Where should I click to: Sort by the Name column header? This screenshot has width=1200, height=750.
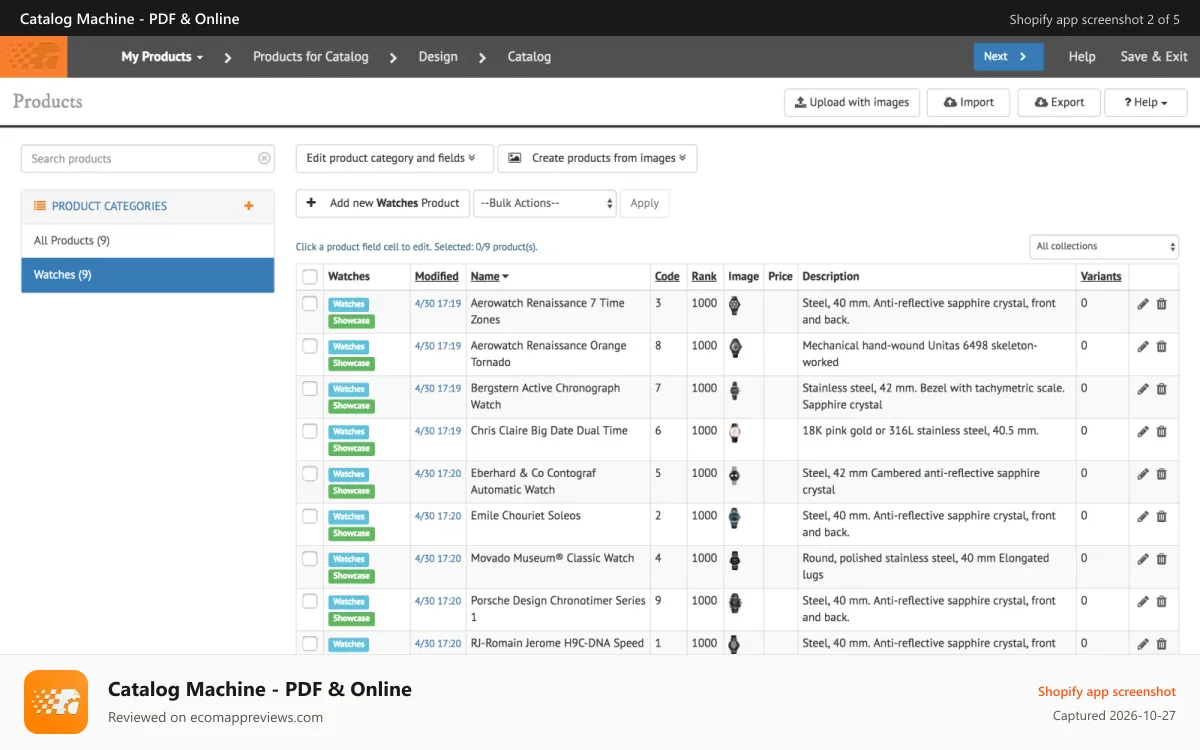coord(489,277)
